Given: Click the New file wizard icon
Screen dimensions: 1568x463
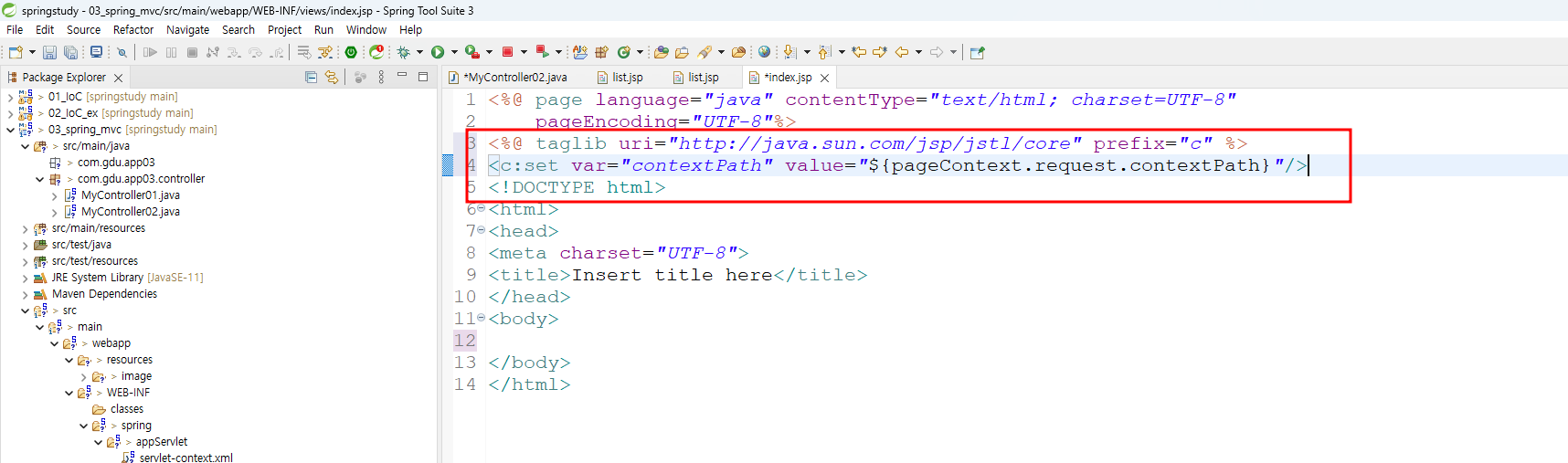Looking at the screenshot, I should (16, 52).
